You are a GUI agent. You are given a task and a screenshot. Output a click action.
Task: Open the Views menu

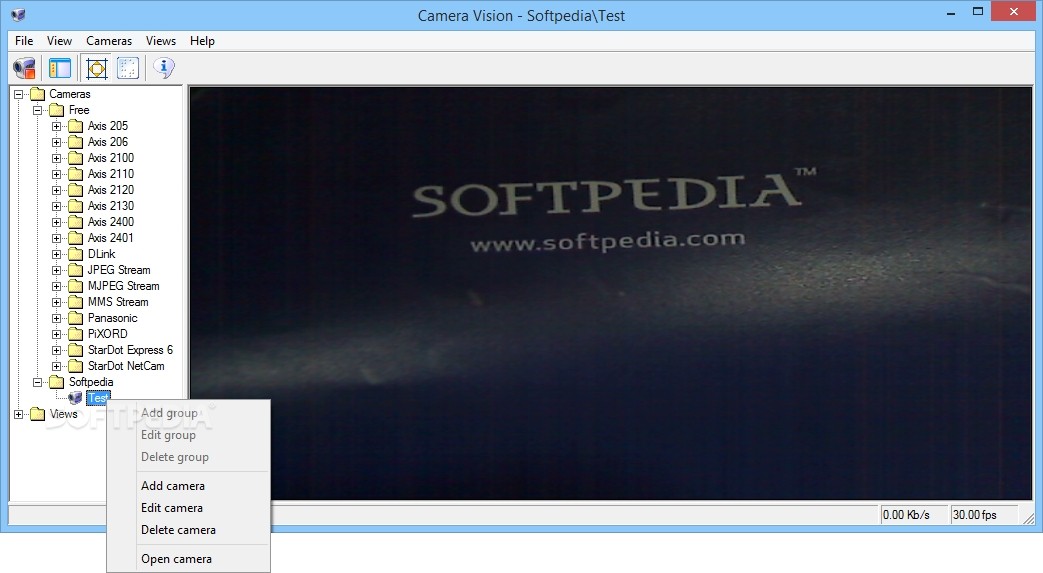pos(161,41)
